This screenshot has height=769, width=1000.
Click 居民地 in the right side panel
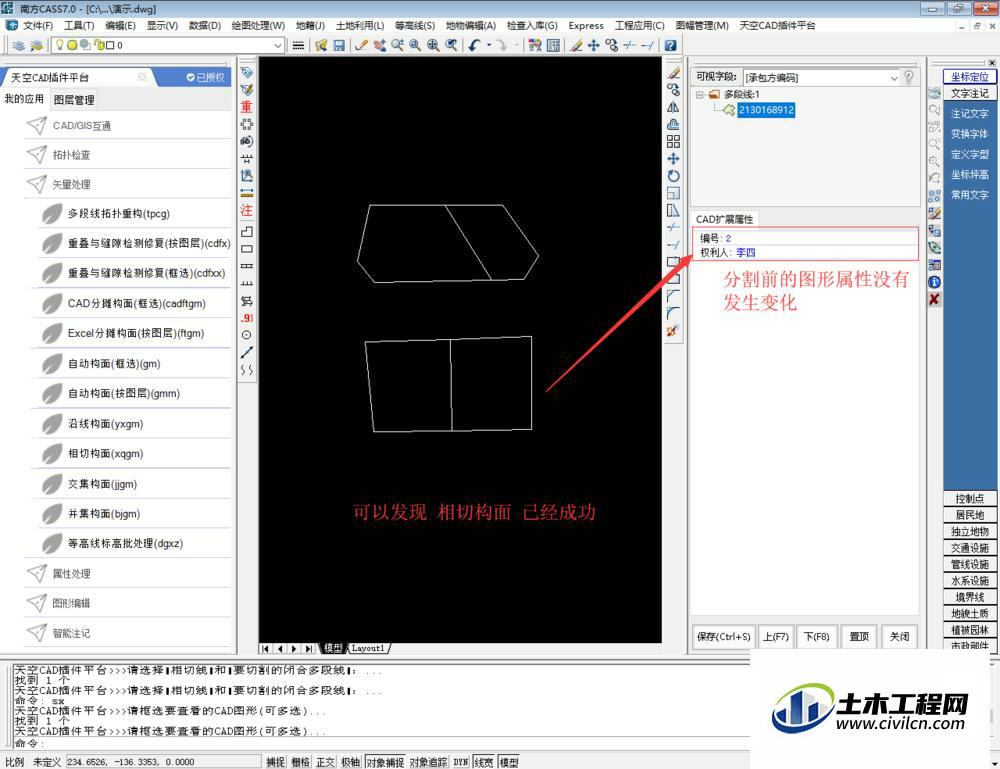coord(969,515)
